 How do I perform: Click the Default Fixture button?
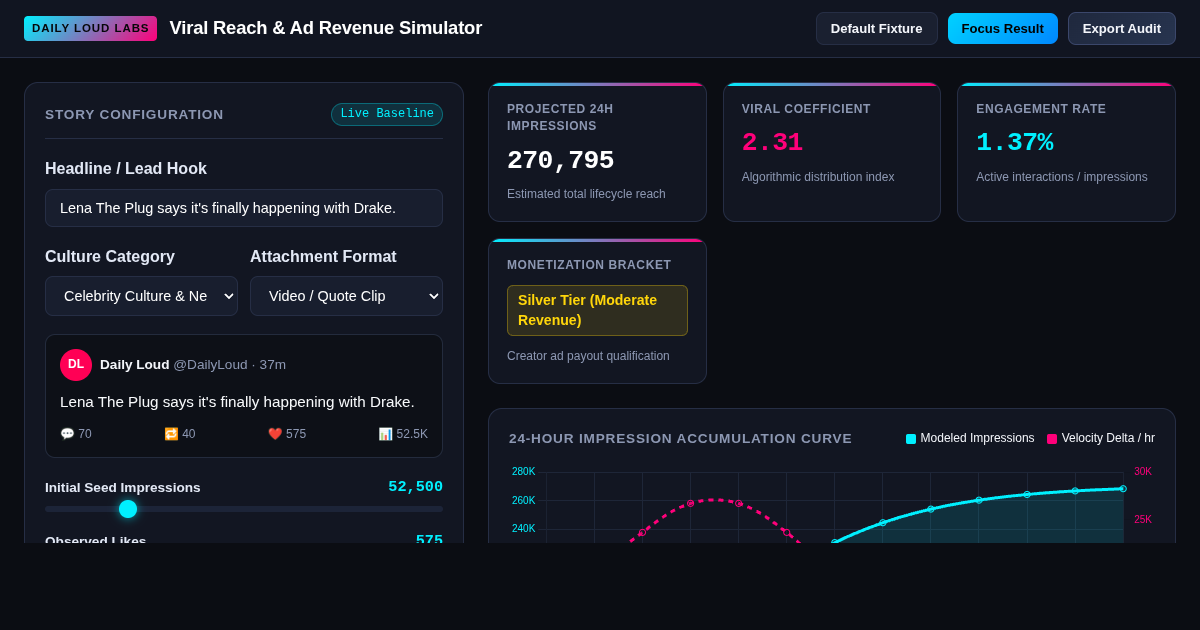[x=876, y=28]
